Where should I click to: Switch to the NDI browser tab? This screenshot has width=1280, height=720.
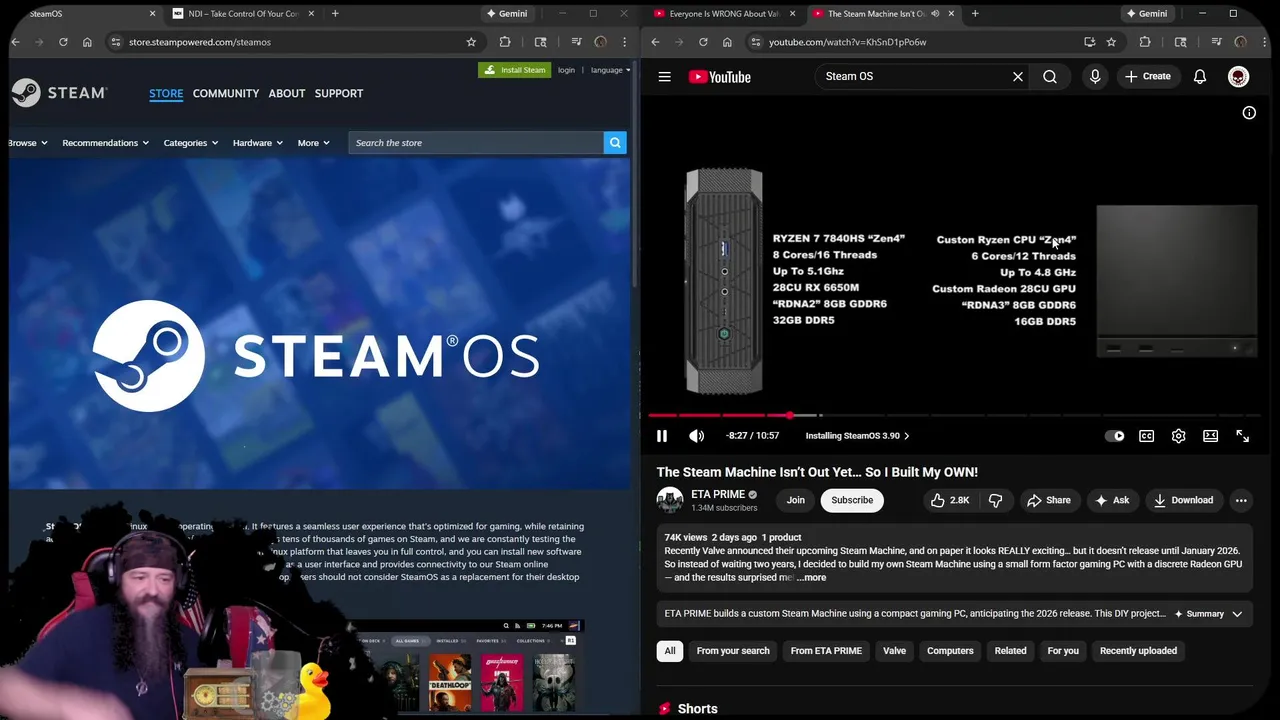coord(243,14)
